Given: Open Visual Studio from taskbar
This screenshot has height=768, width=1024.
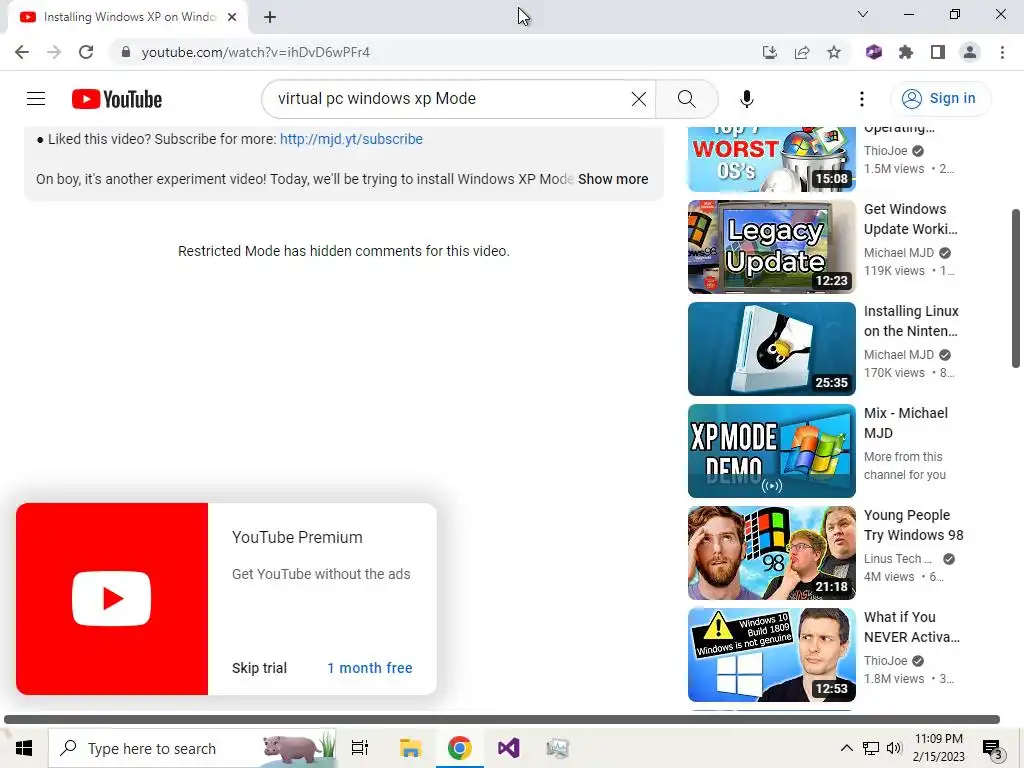Looking at the screenshot, I should [x=509, y=748].
